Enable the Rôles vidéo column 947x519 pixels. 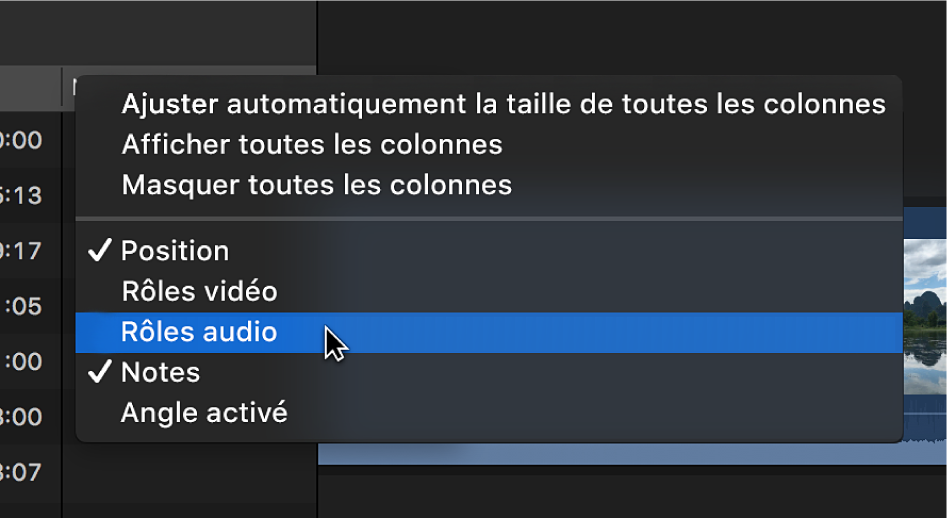199,291
